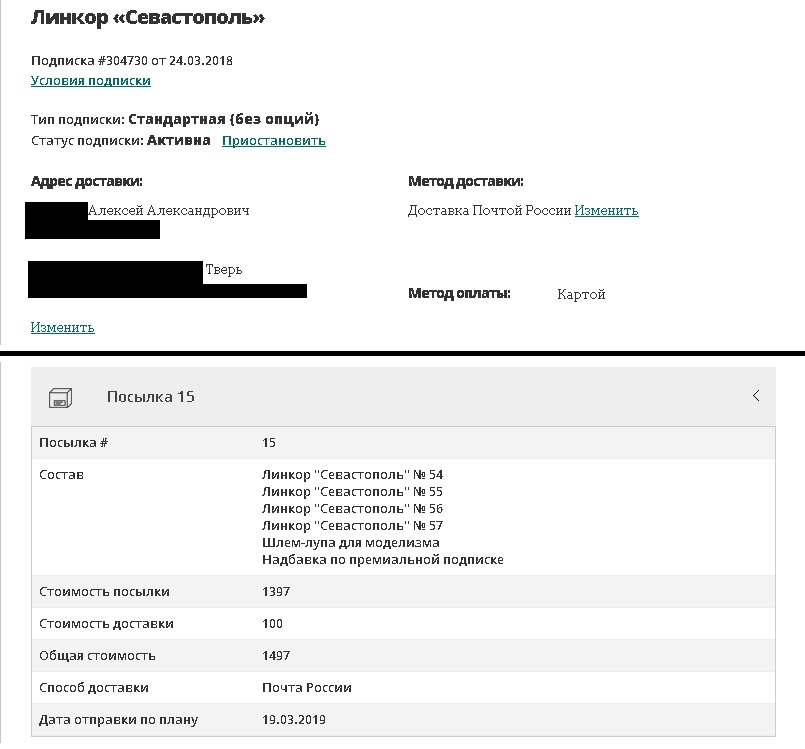Click the package box icon beside Посылка 15
This screenshot has width=805, height=749.
(x=59, y=397)
